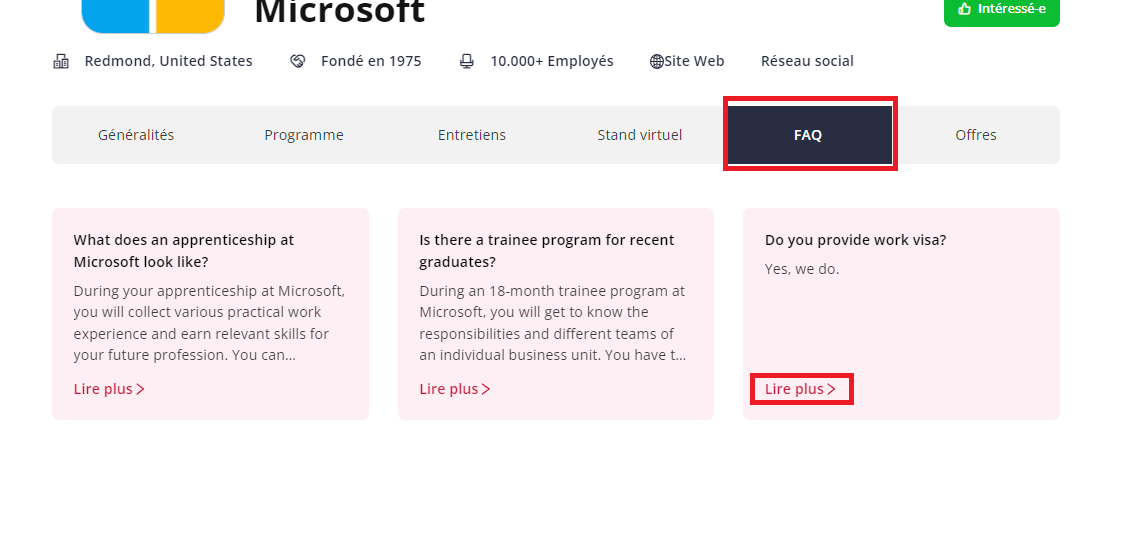The height and width of the screenshot is (535, 1131).
Task: Click the thumbs-up icon in Intéressé-e button
Action: (x=964, y=9)
